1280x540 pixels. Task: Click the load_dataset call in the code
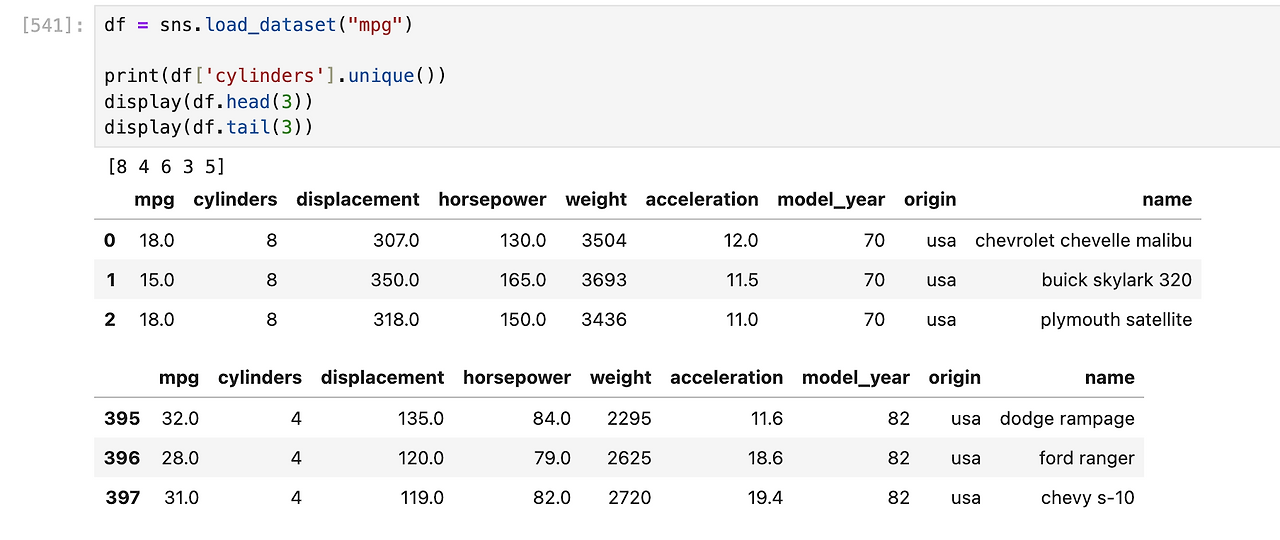[x=270, y=25]
